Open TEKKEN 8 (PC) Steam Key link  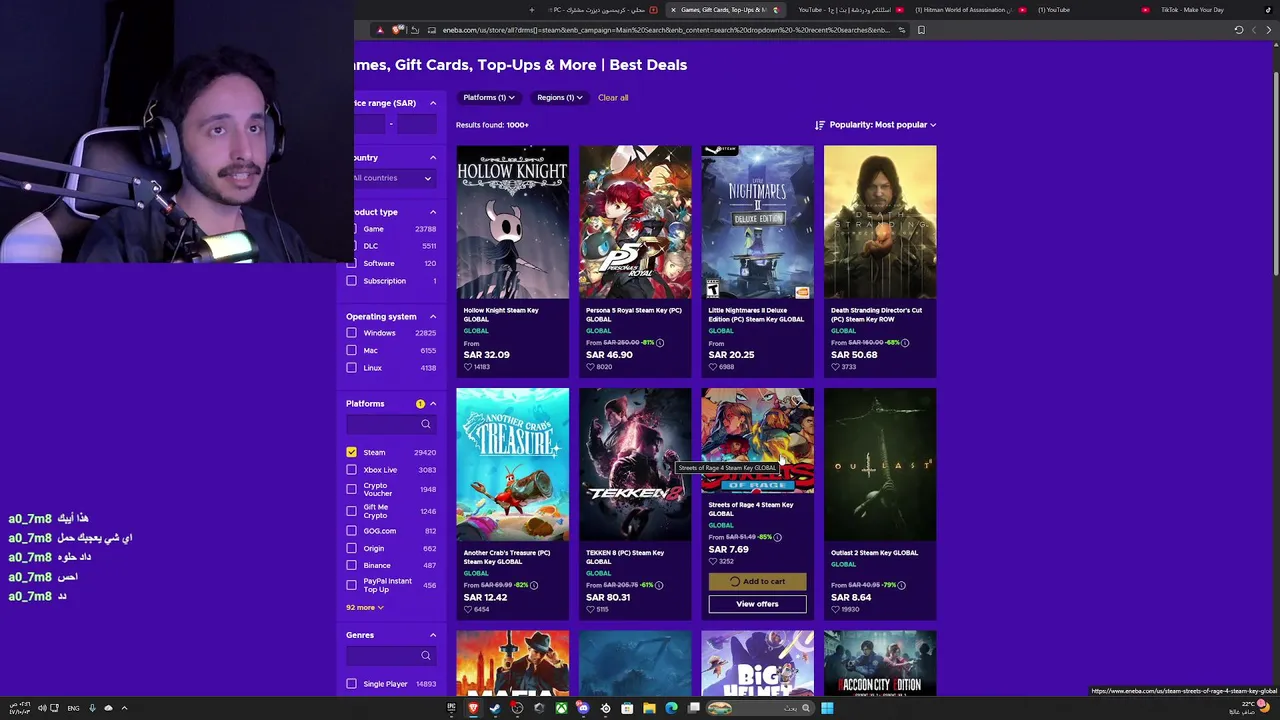tap(625, 557)
